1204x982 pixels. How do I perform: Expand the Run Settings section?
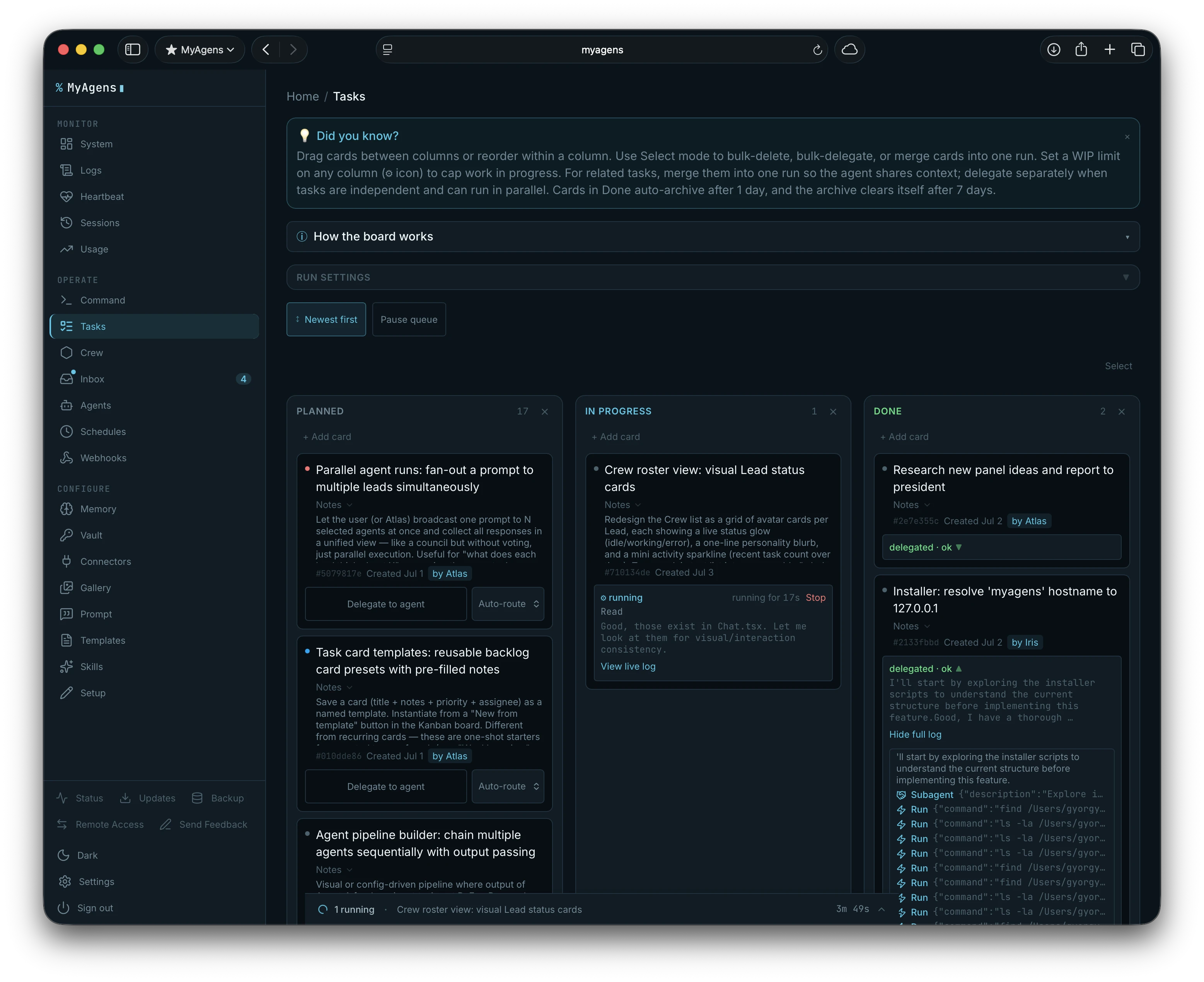pyautogui.click(x=713, y=277)
